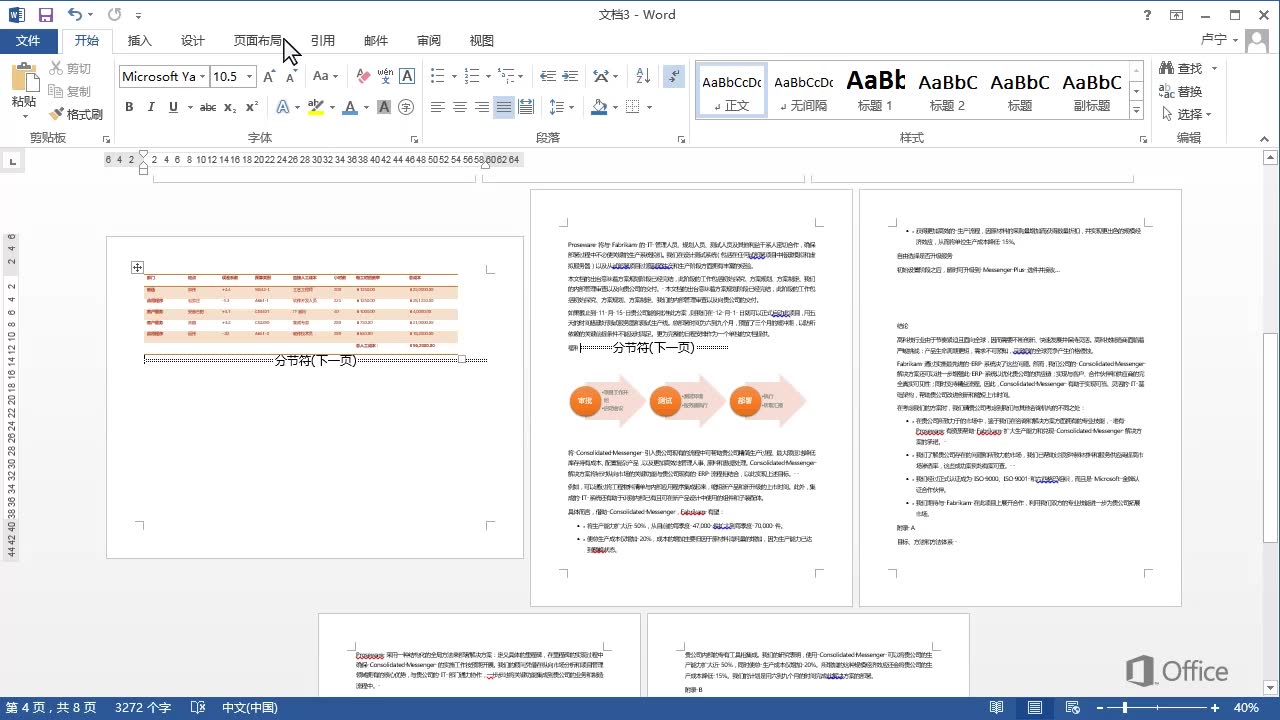Center the paragraph text
The height and width of the screenshot is (720, 1280).
click(460, 107)
